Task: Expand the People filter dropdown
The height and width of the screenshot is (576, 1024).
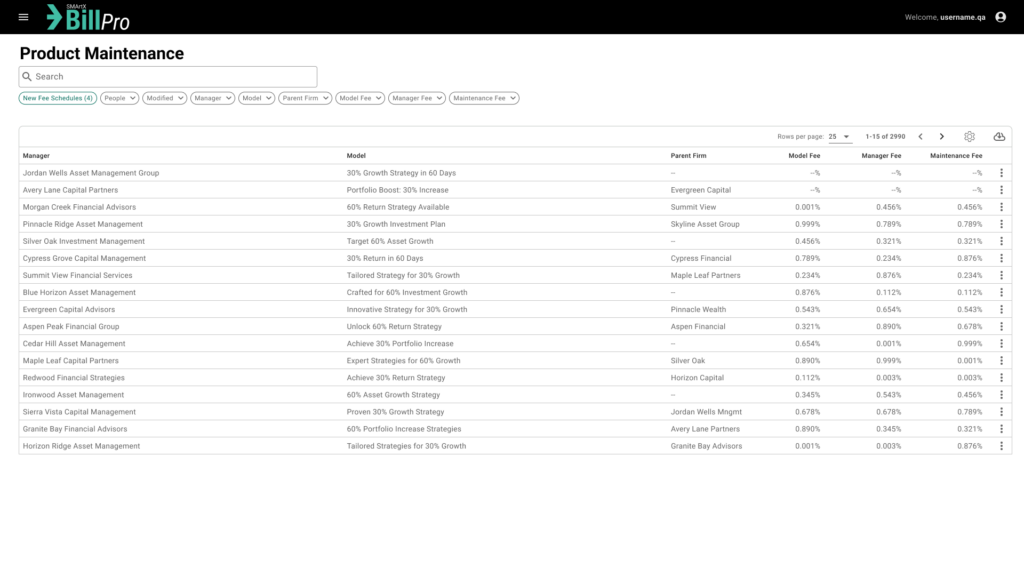Action: [119, 98]
